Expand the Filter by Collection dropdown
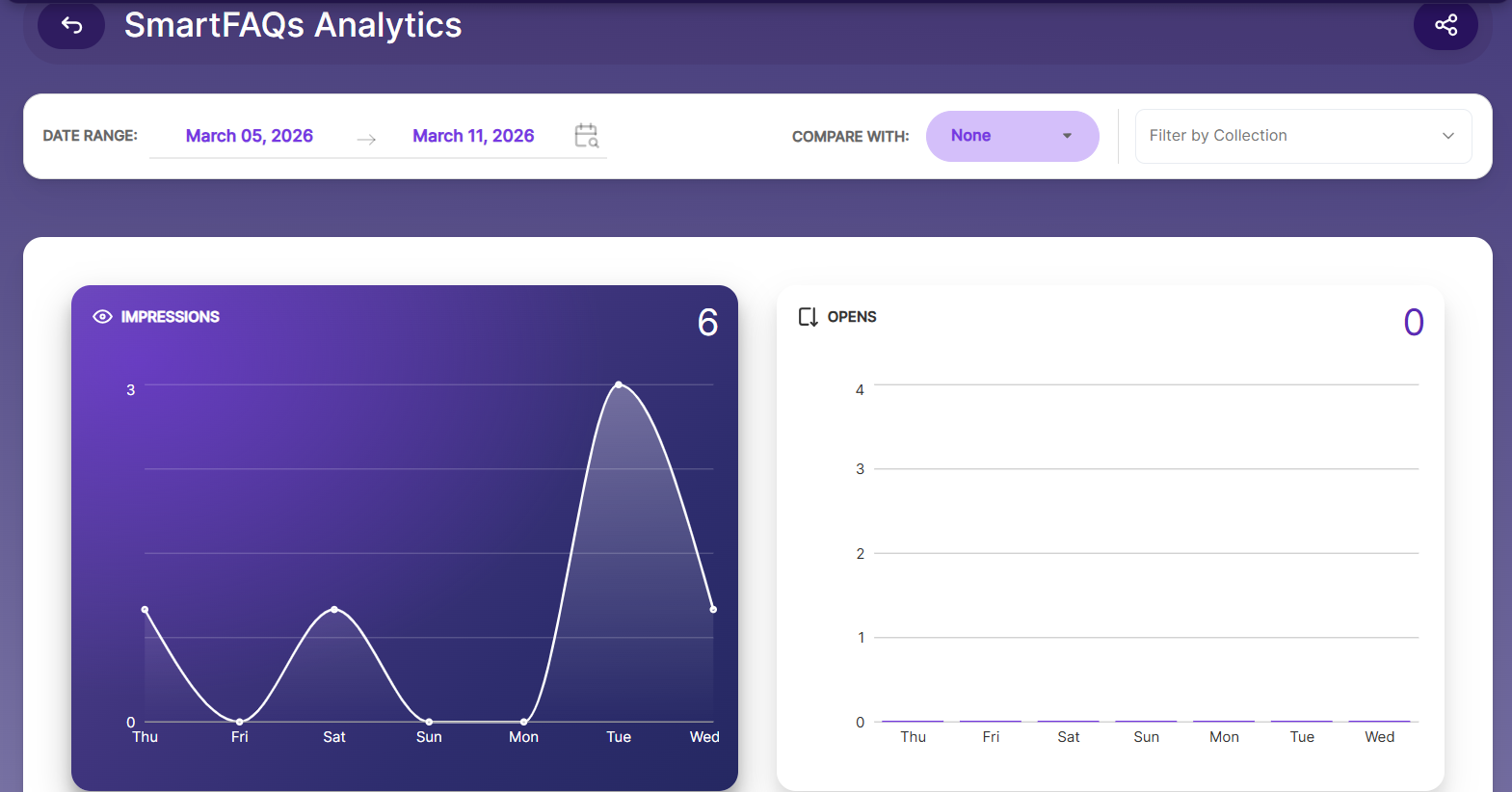The height and width of the screenshot is (792, 1512). (x=1303, y=136)
